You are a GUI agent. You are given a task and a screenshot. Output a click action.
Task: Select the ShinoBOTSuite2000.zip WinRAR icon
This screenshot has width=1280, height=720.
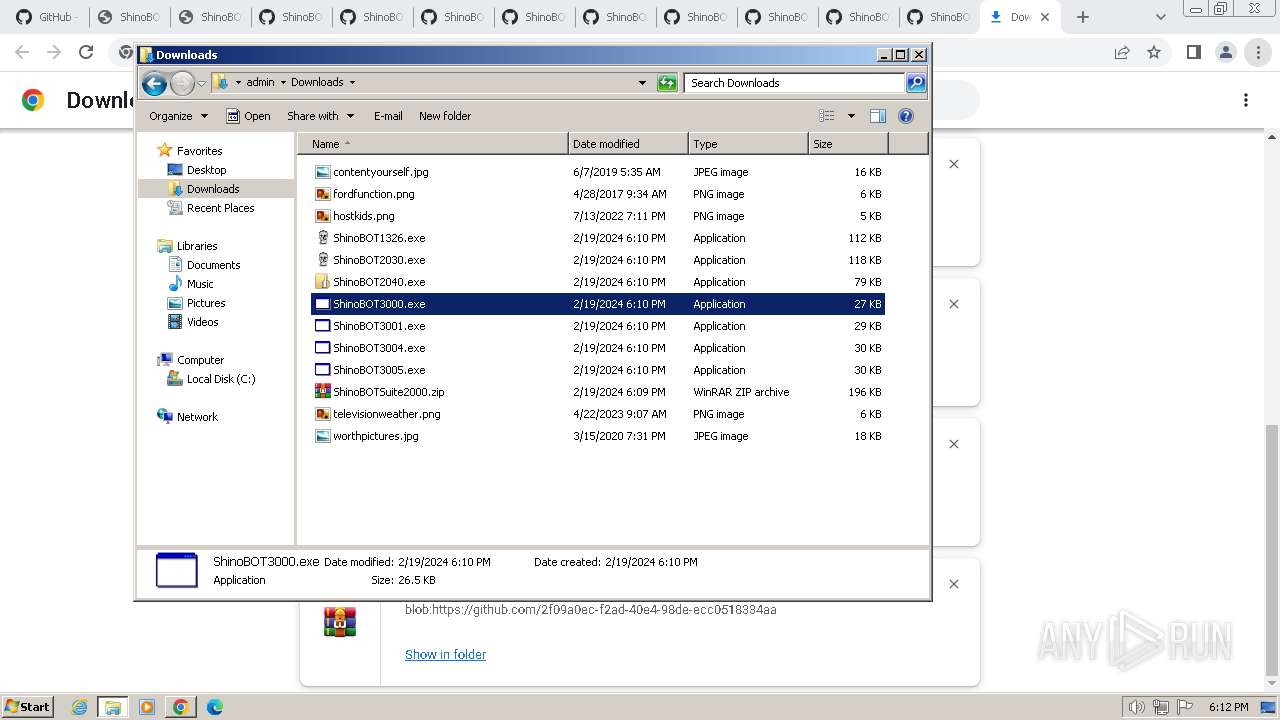[x=322, y=392]
